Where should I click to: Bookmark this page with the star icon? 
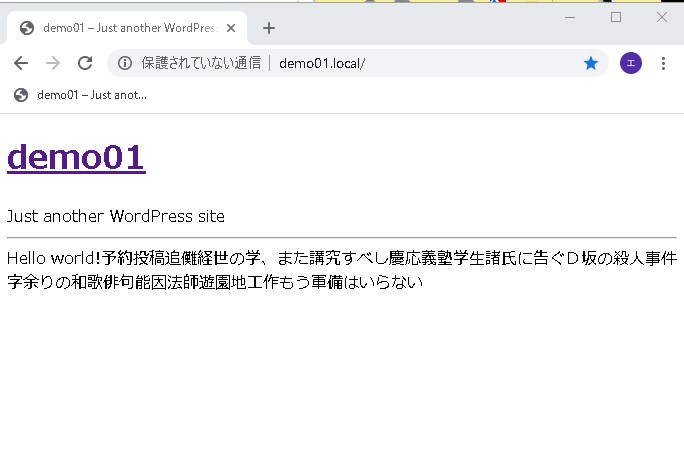591,63
